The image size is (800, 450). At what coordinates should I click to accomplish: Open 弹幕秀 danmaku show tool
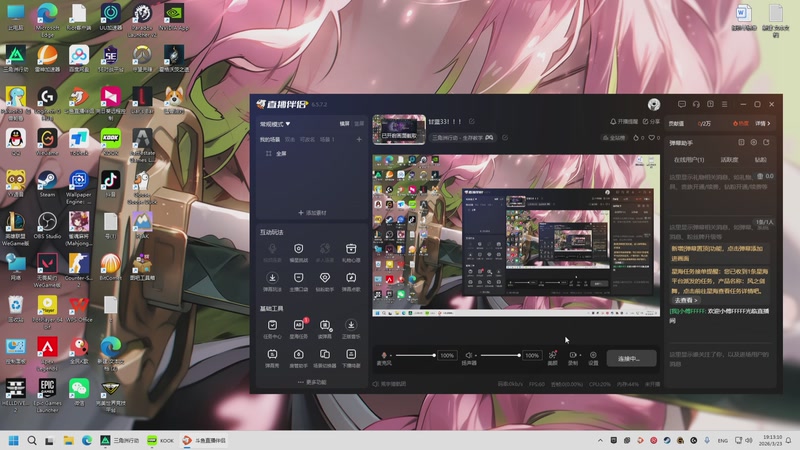tap(272, 358)
